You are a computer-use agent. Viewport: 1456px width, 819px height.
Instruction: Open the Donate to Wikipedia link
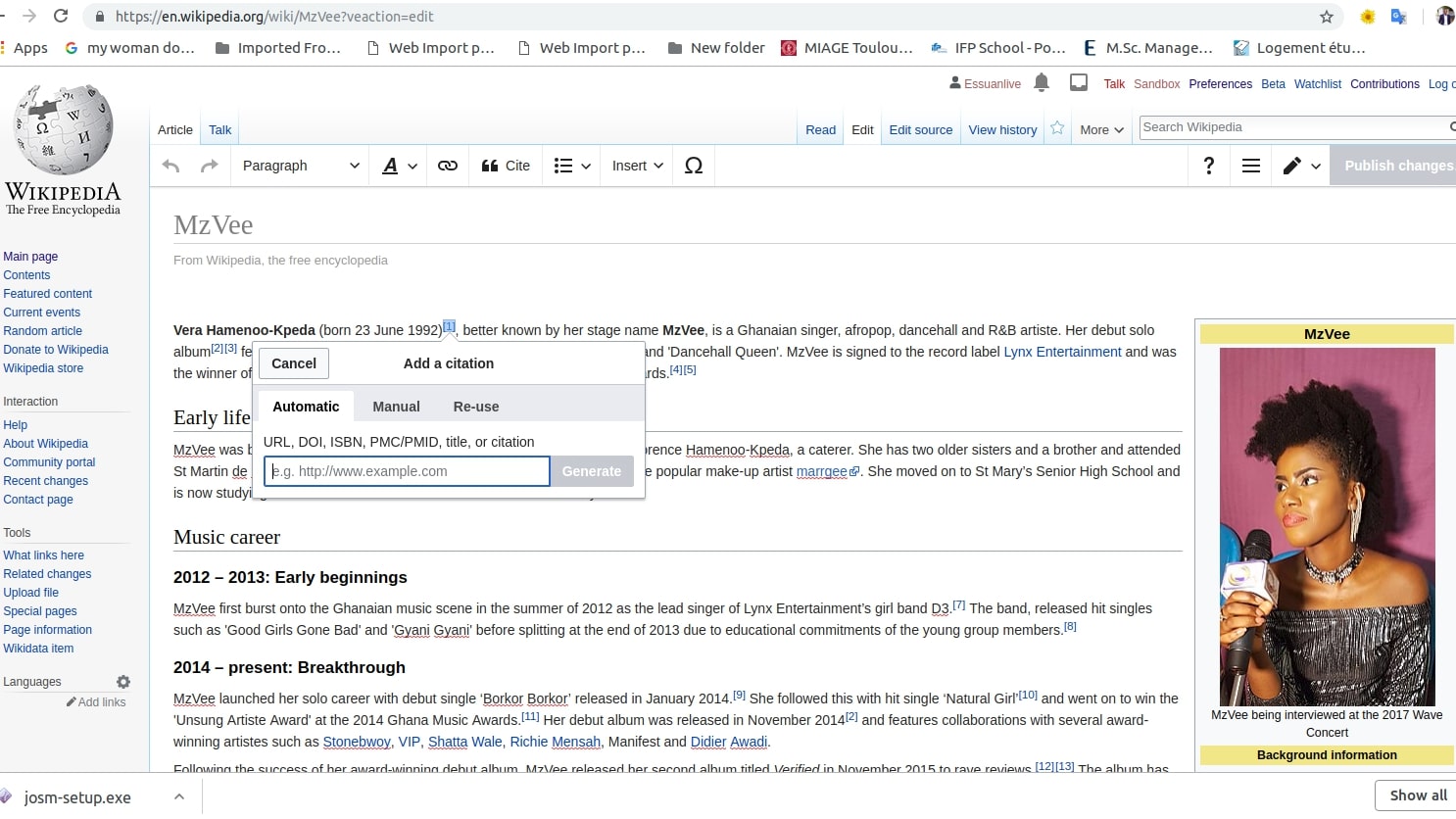click(56, 350)
